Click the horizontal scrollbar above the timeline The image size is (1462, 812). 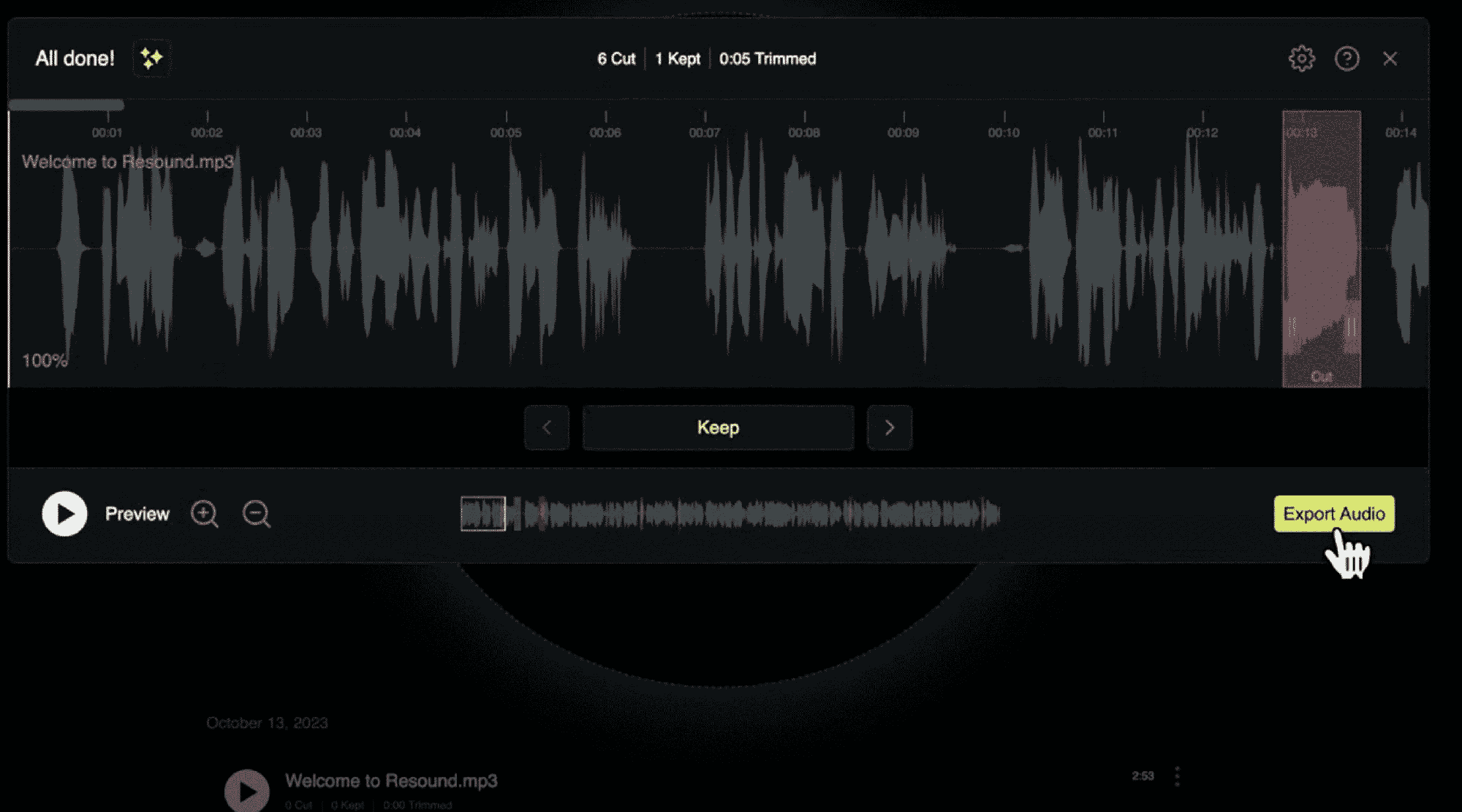tap(67, 105)
